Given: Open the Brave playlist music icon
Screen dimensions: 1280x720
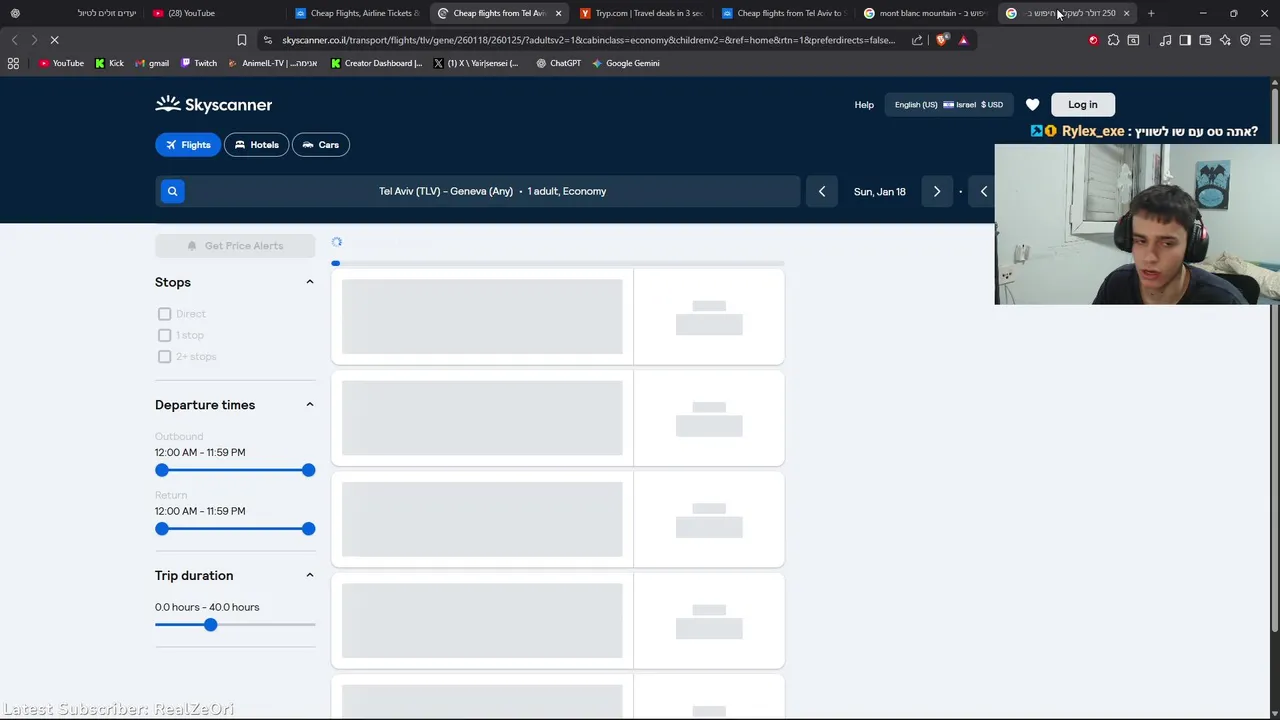Looking at the screenshot, I should (x=1165, y=40).
